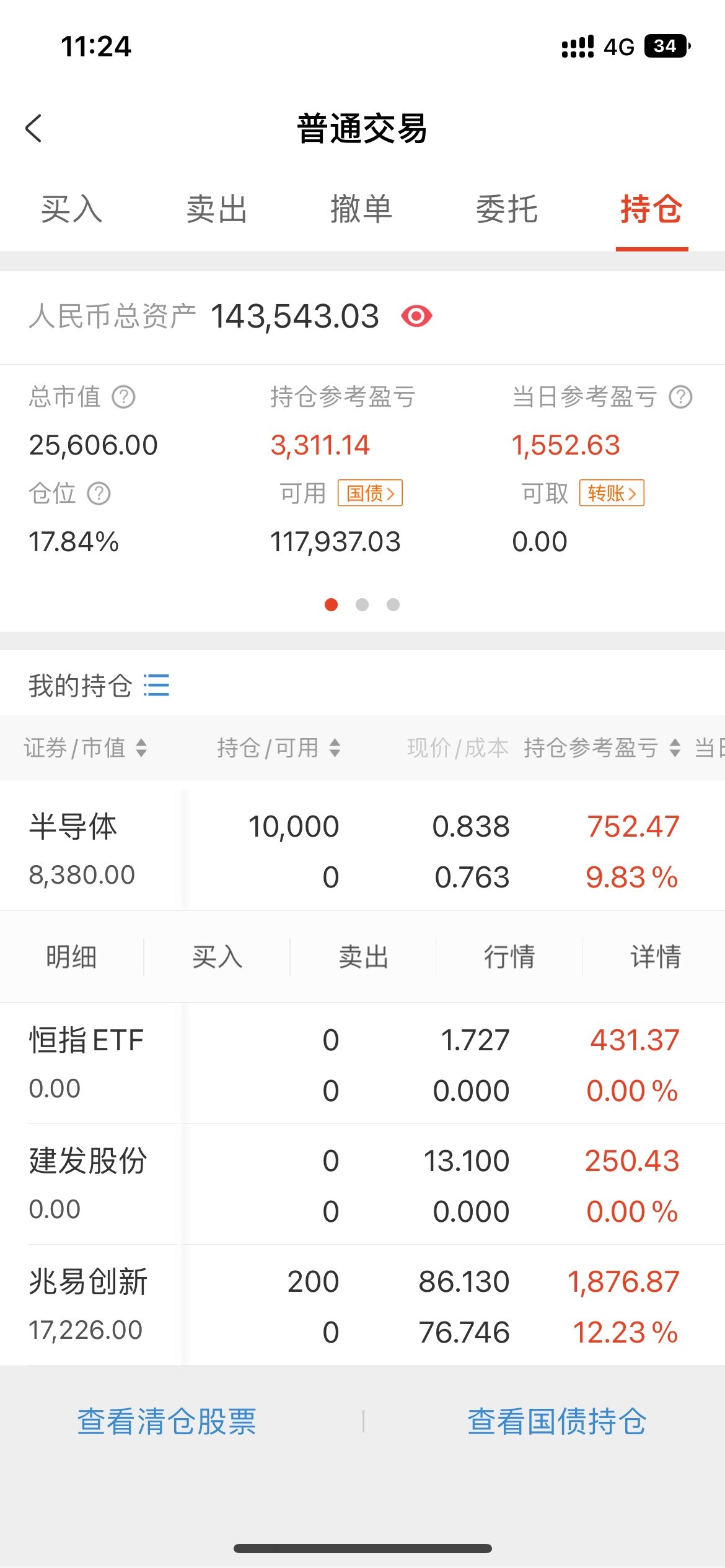Select the second page indicator dot
Screen dimensions: 725x1568
click(x=362, y=604)
